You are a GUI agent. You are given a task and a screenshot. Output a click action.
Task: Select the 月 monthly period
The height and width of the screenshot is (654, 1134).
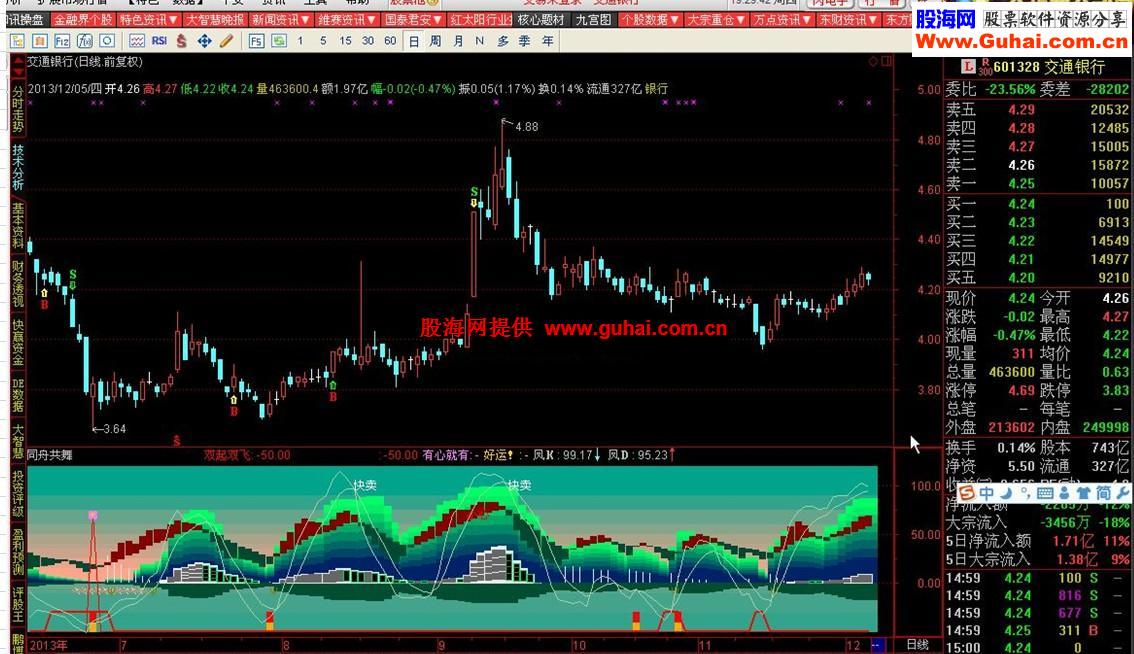pos(458,41)
